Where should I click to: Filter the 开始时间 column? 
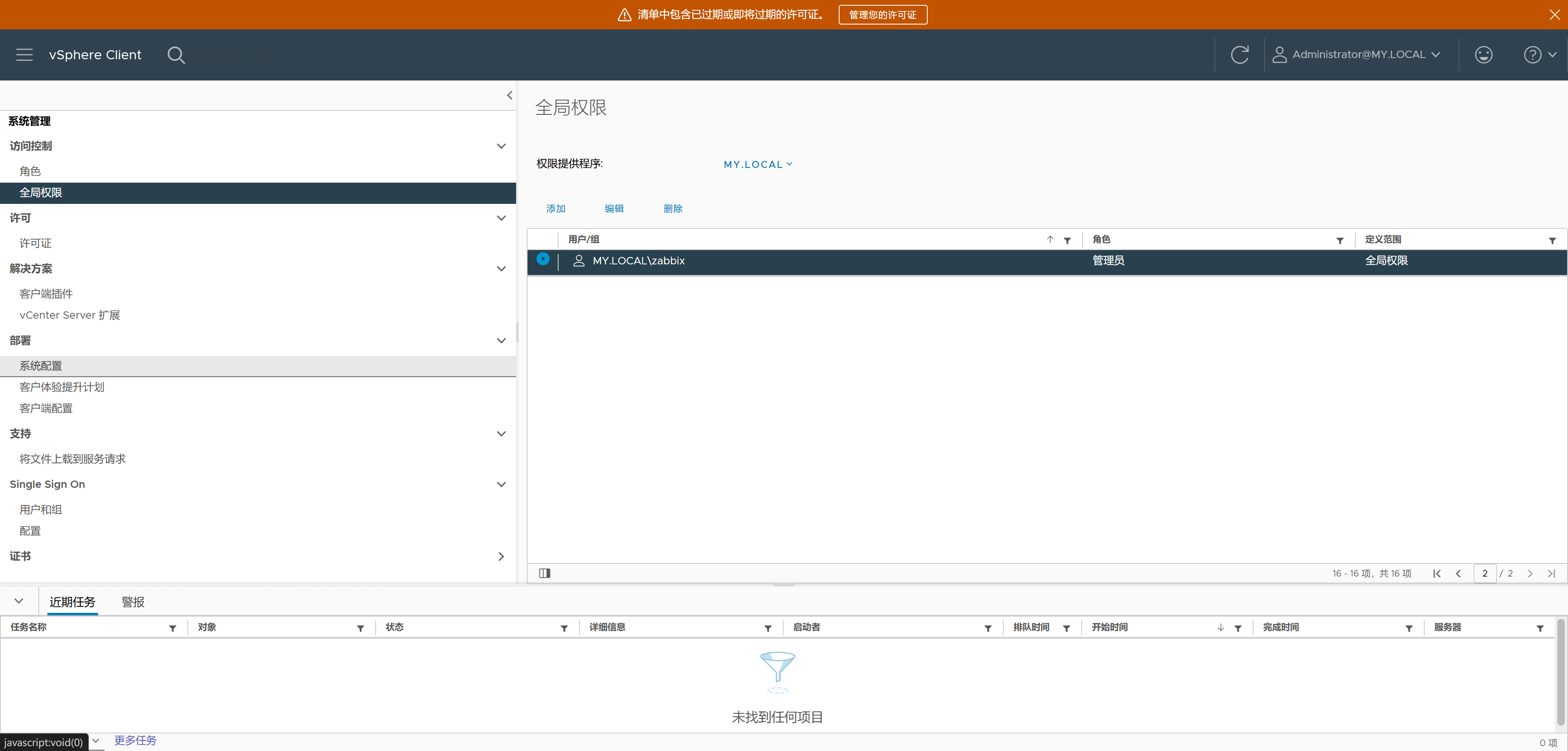click(1238, 628)
